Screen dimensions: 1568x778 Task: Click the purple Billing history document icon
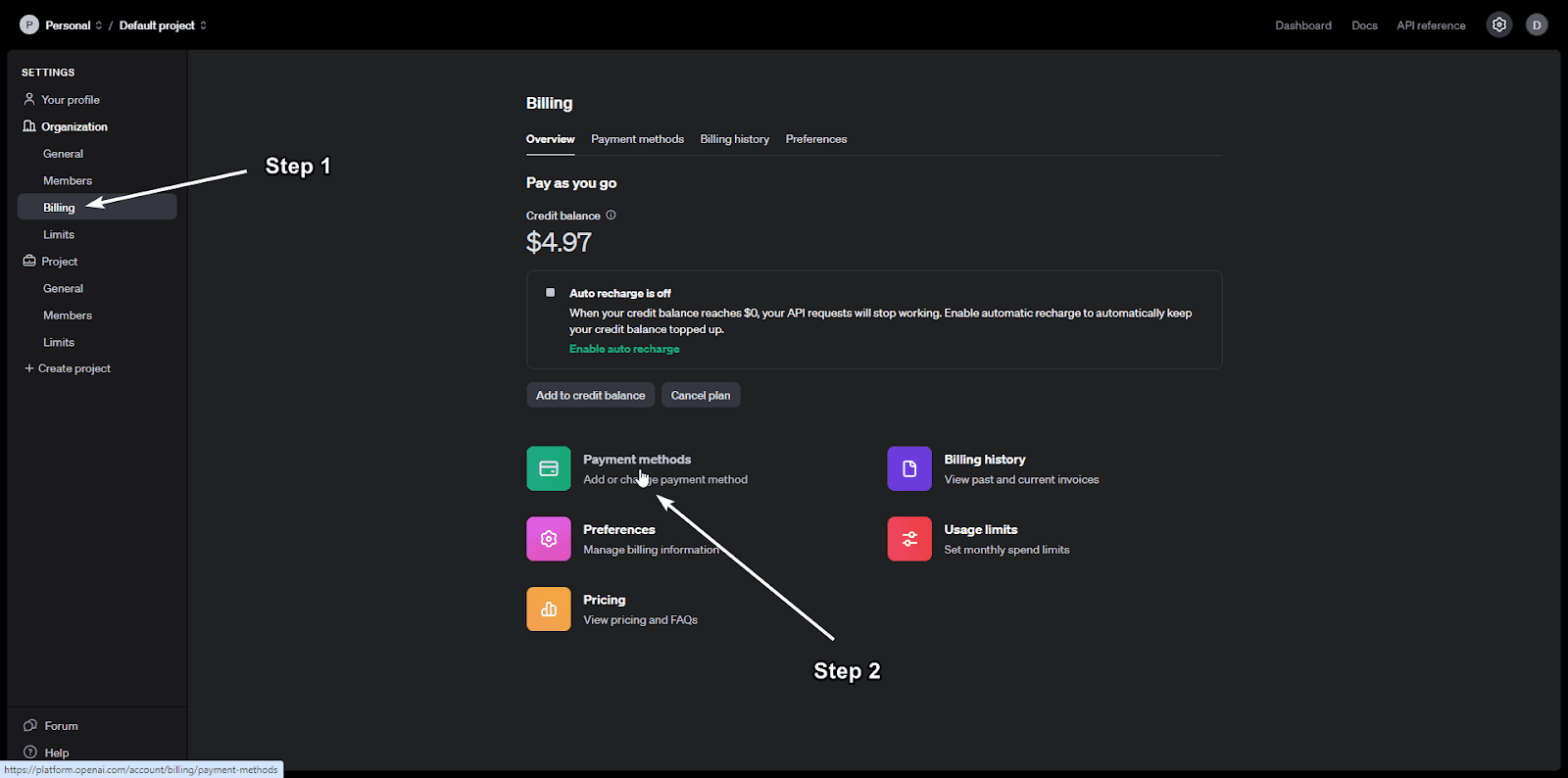(x=909, y=468)
